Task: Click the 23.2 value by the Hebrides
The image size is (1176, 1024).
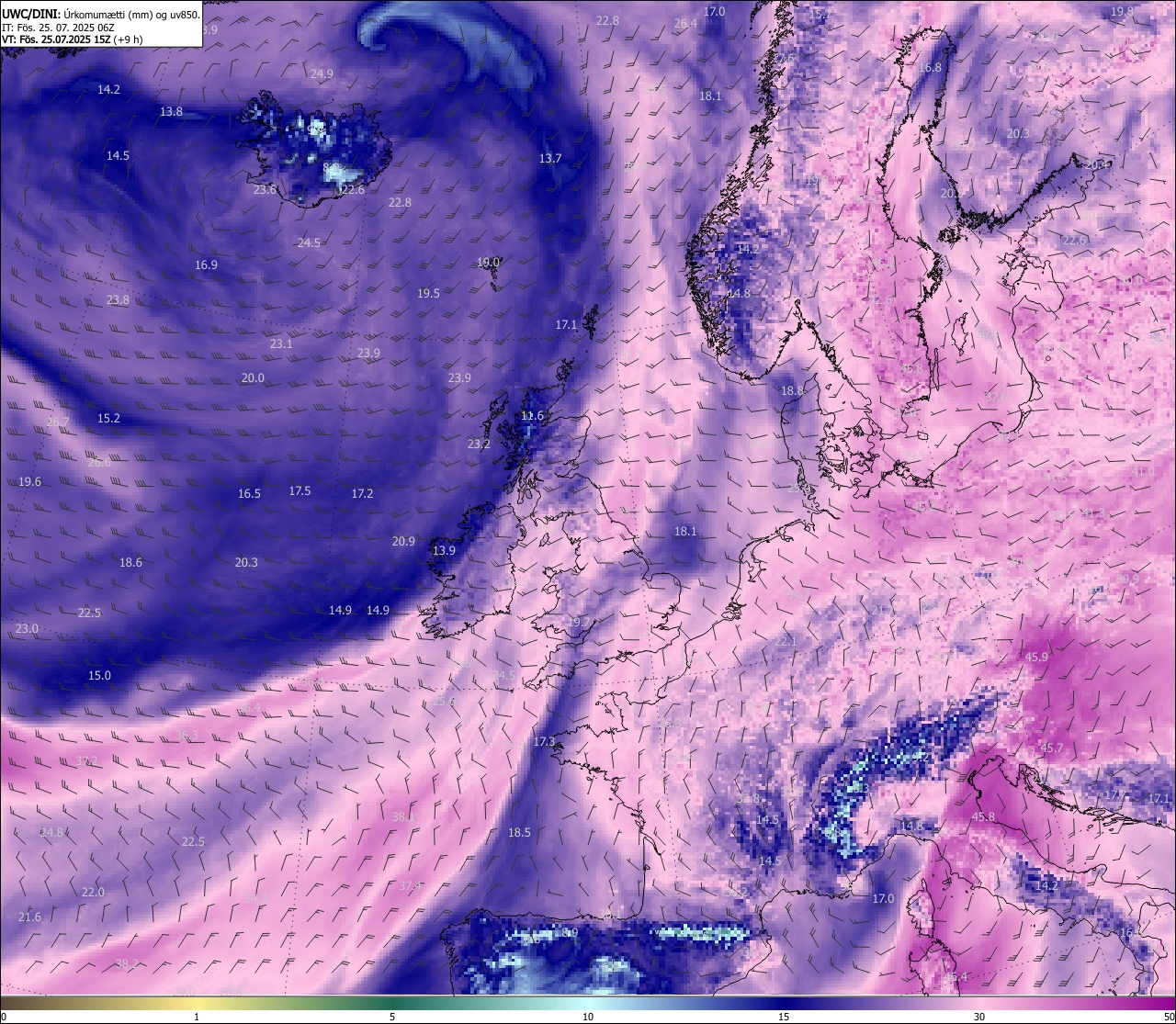Action: coord(479,444)
